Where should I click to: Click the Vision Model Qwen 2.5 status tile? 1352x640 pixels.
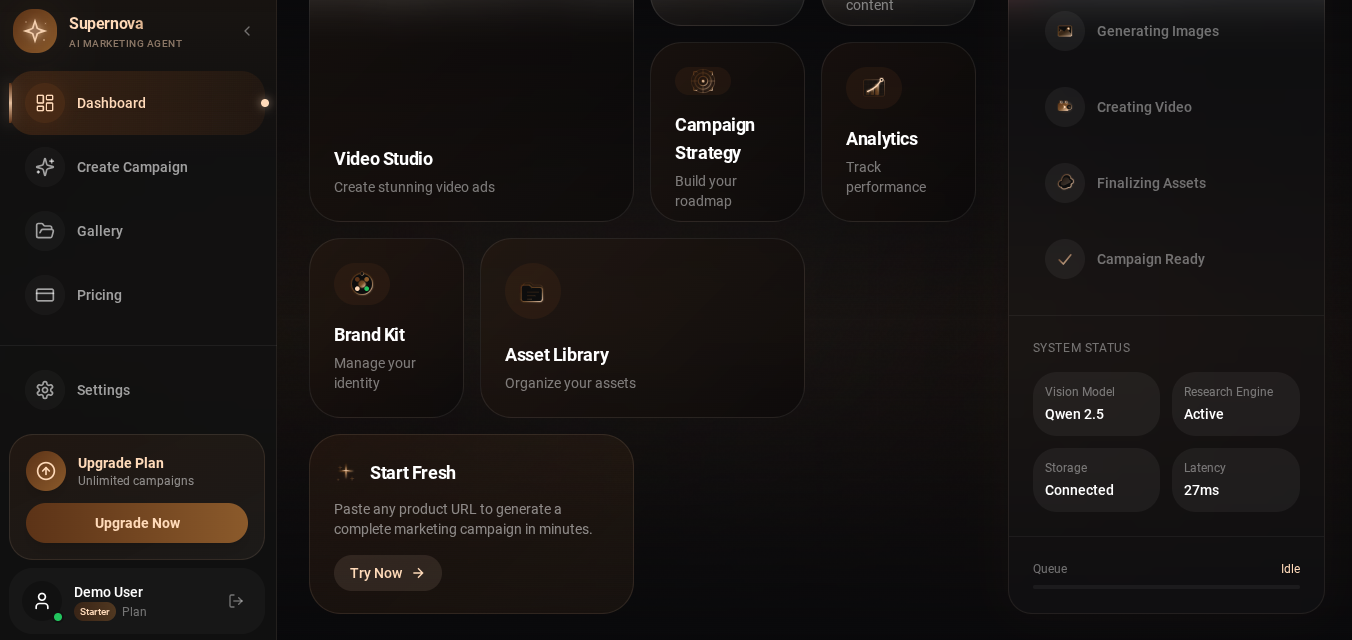[1096, 404]
